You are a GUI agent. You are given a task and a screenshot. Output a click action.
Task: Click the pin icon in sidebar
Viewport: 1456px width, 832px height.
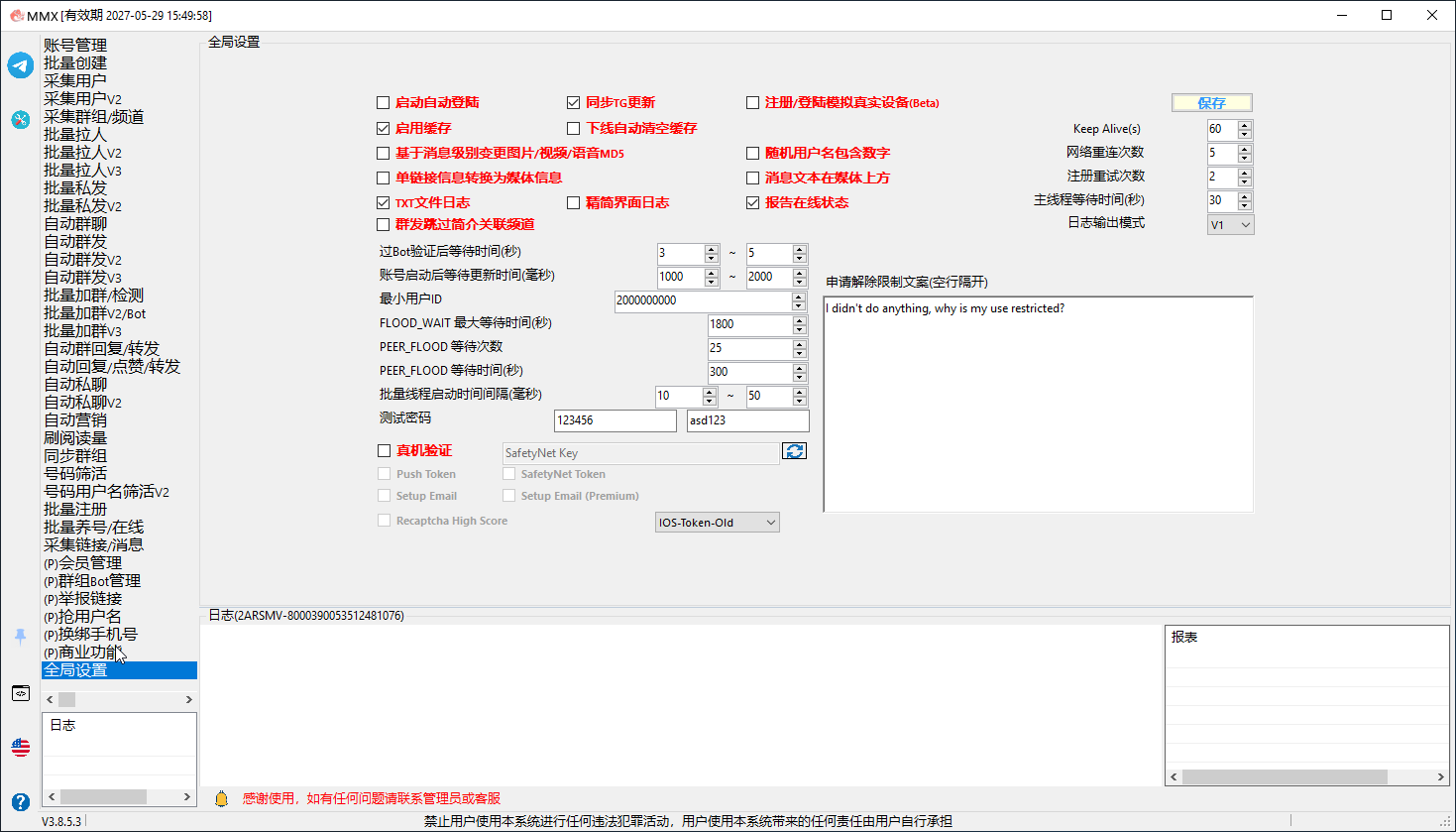[21, 637]
